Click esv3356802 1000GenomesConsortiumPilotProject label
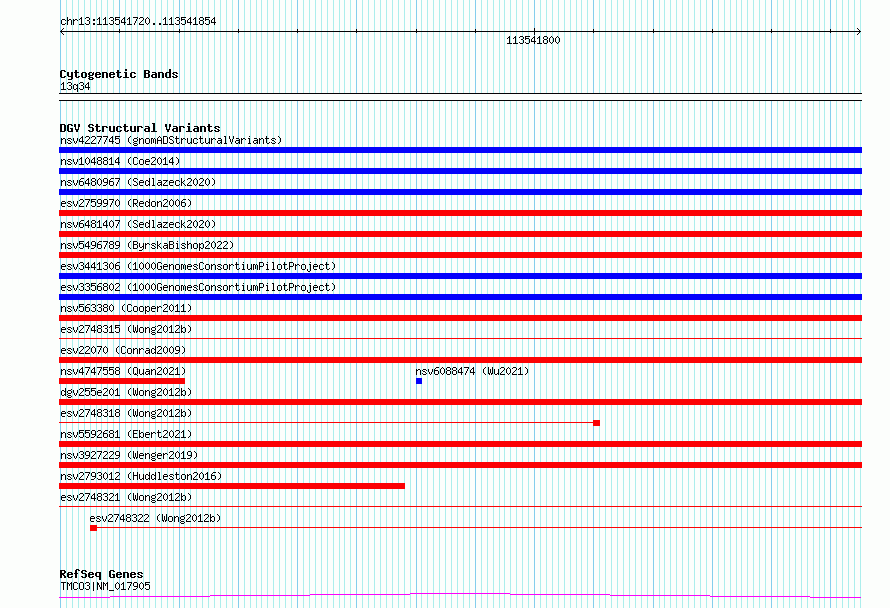Screen dimensions: 890x608 [198, 287]
